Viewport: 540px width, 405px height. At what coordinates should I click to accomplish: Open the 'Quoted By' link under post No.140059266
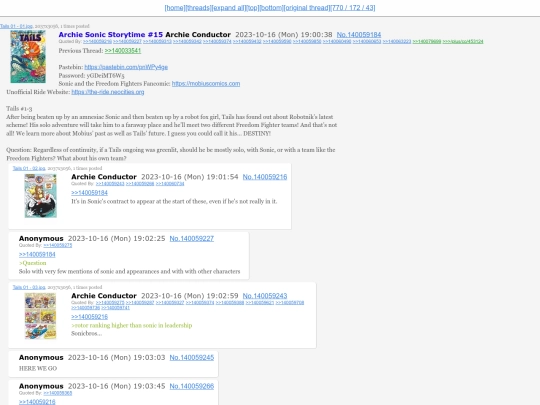(58, 393)
